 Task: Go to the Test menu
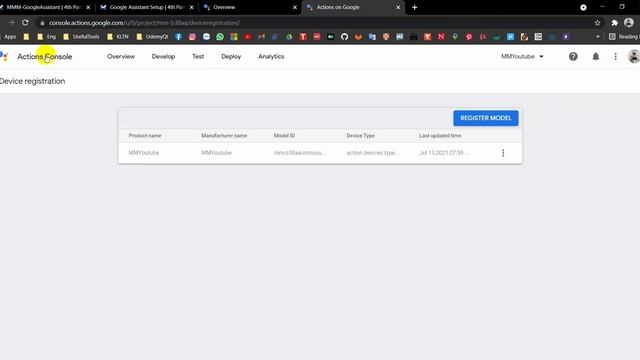coord(198,56)
